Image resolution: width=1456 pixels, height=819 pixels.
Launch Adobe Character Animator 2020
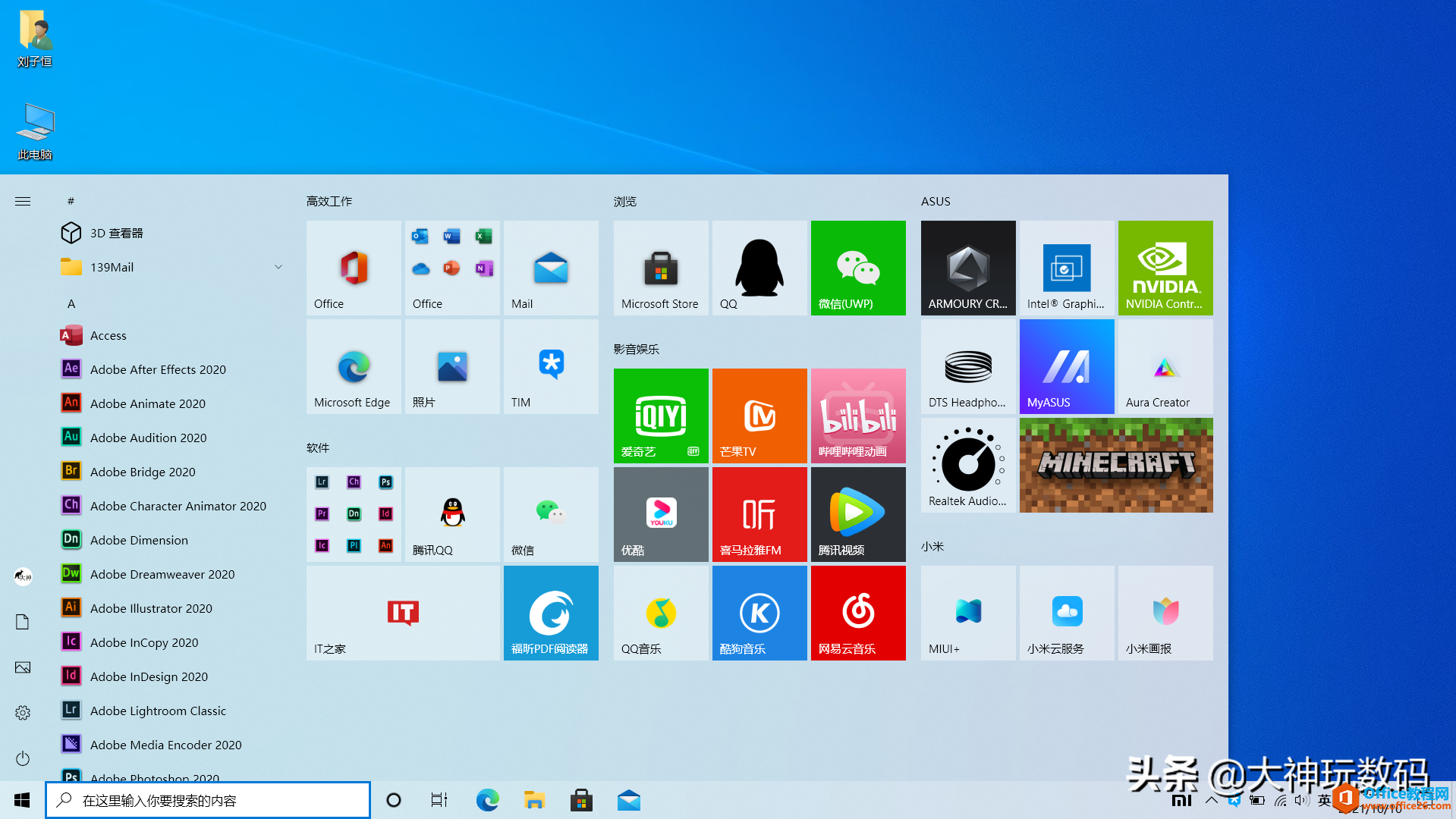173,506
